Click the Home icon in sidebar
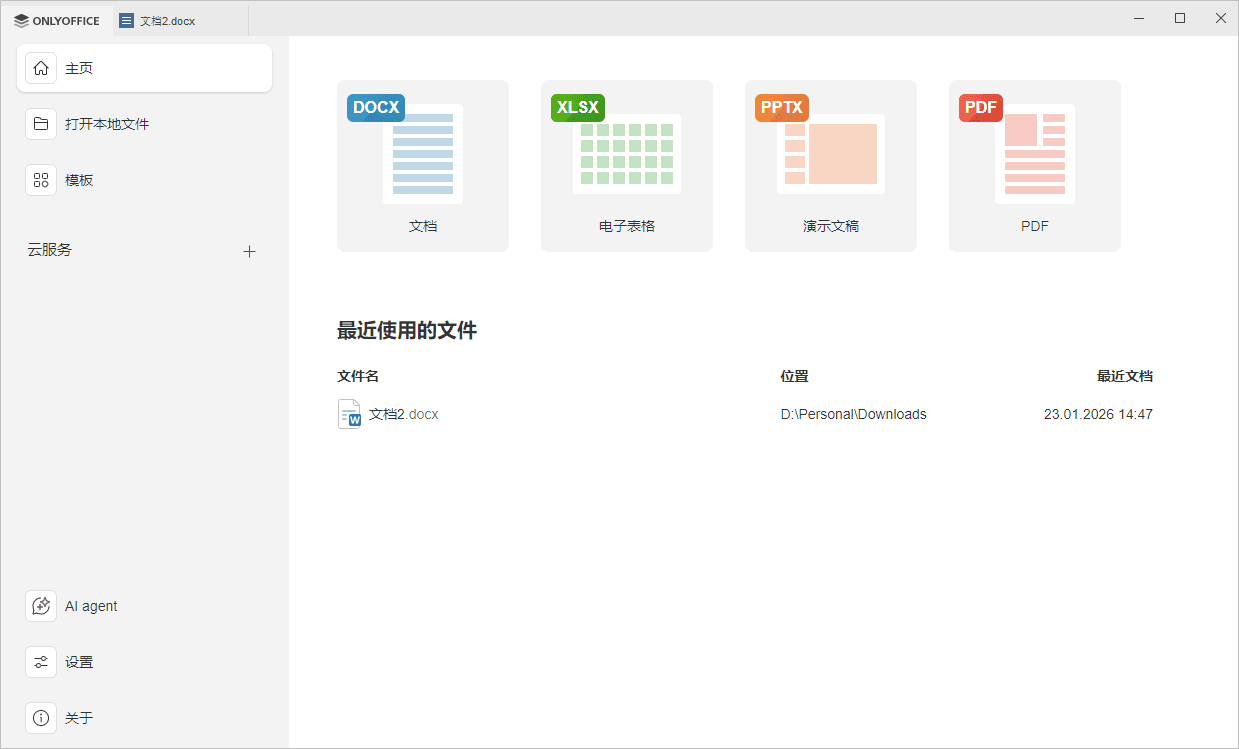 pyautogui.click(x=41, y=68)
